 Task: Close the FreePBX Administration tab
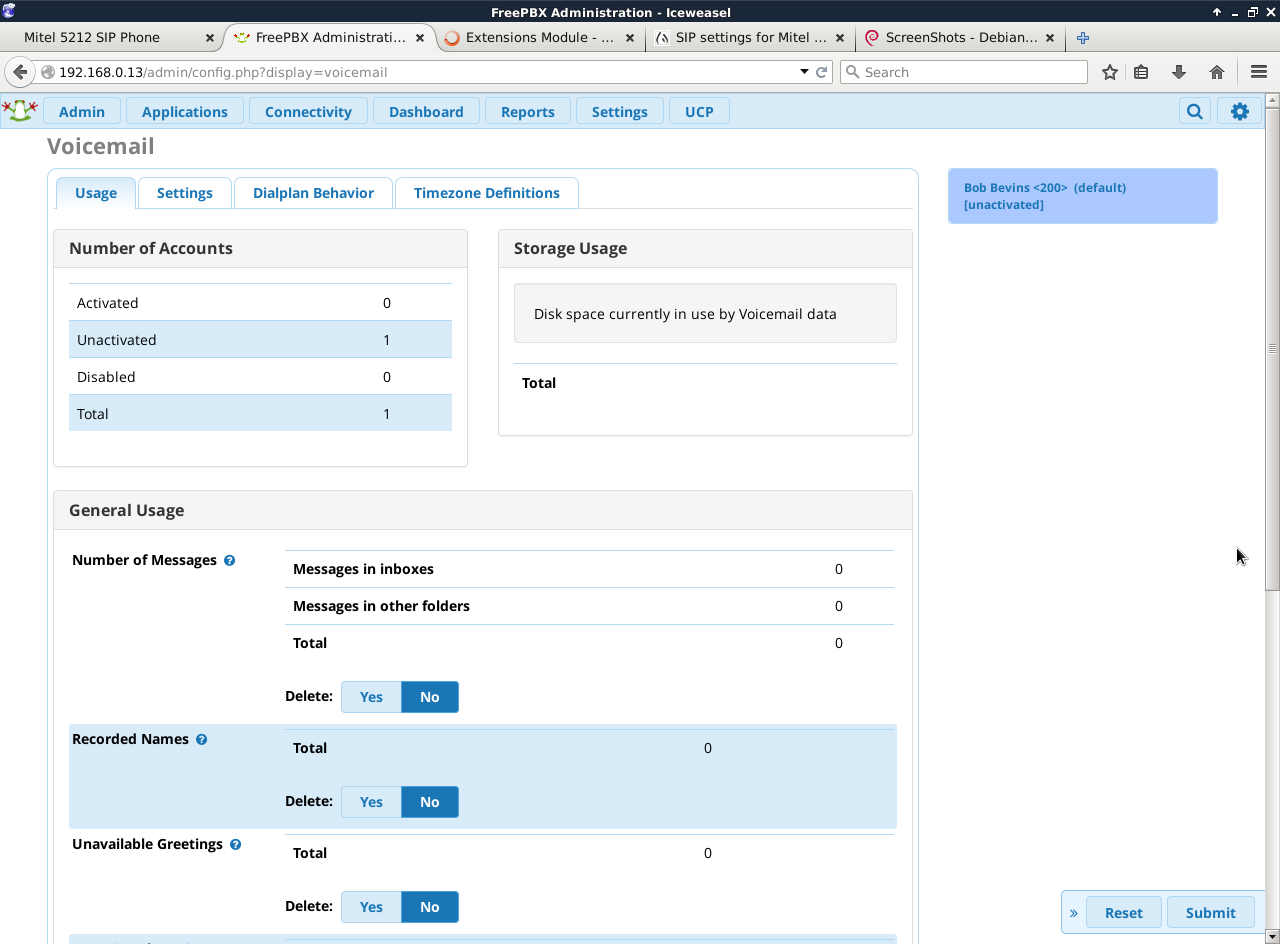(420, 38)
